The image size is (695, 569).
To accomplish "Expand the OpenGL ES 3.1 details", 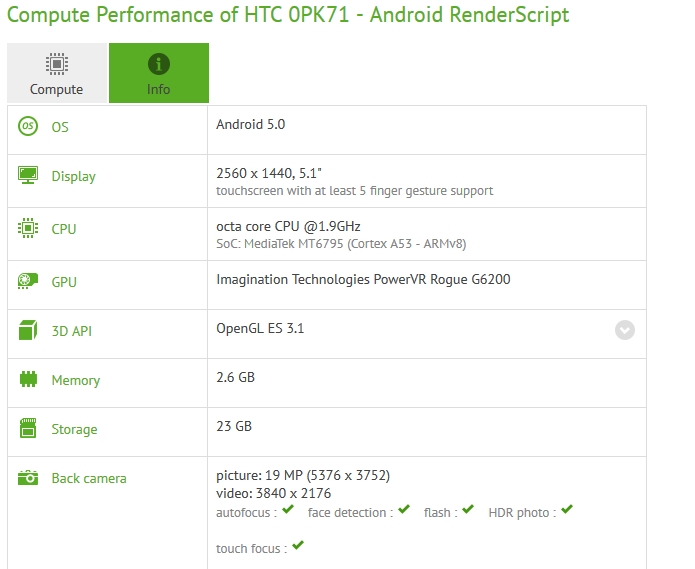I will pyautogui.click(x=625, y=330).
